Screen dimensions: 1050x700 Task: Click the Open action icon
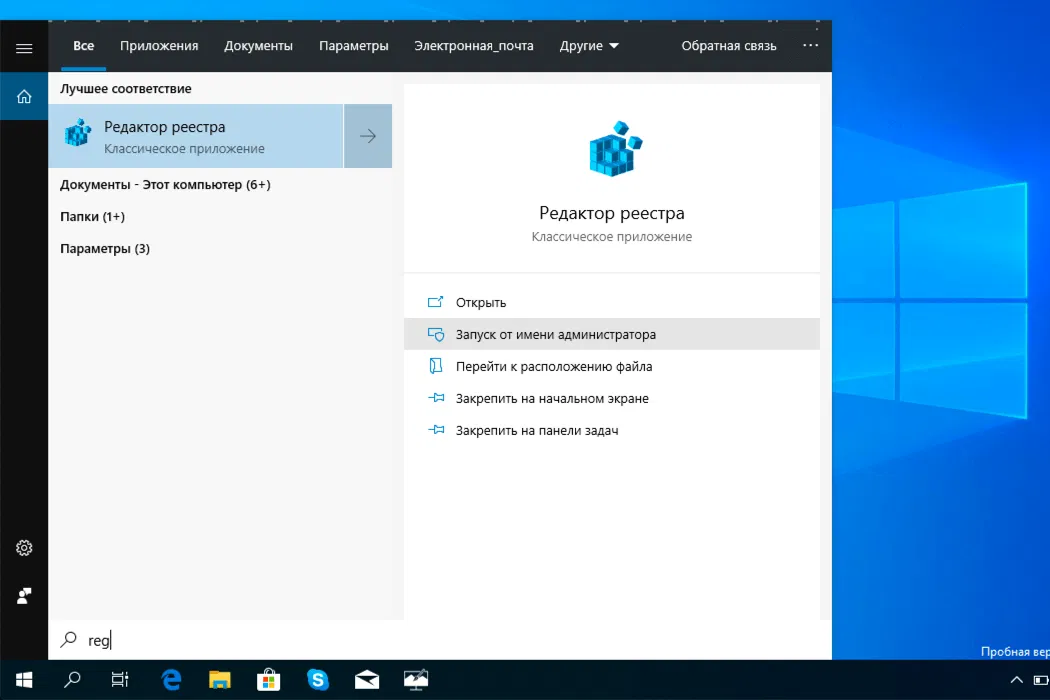point(435,302)
